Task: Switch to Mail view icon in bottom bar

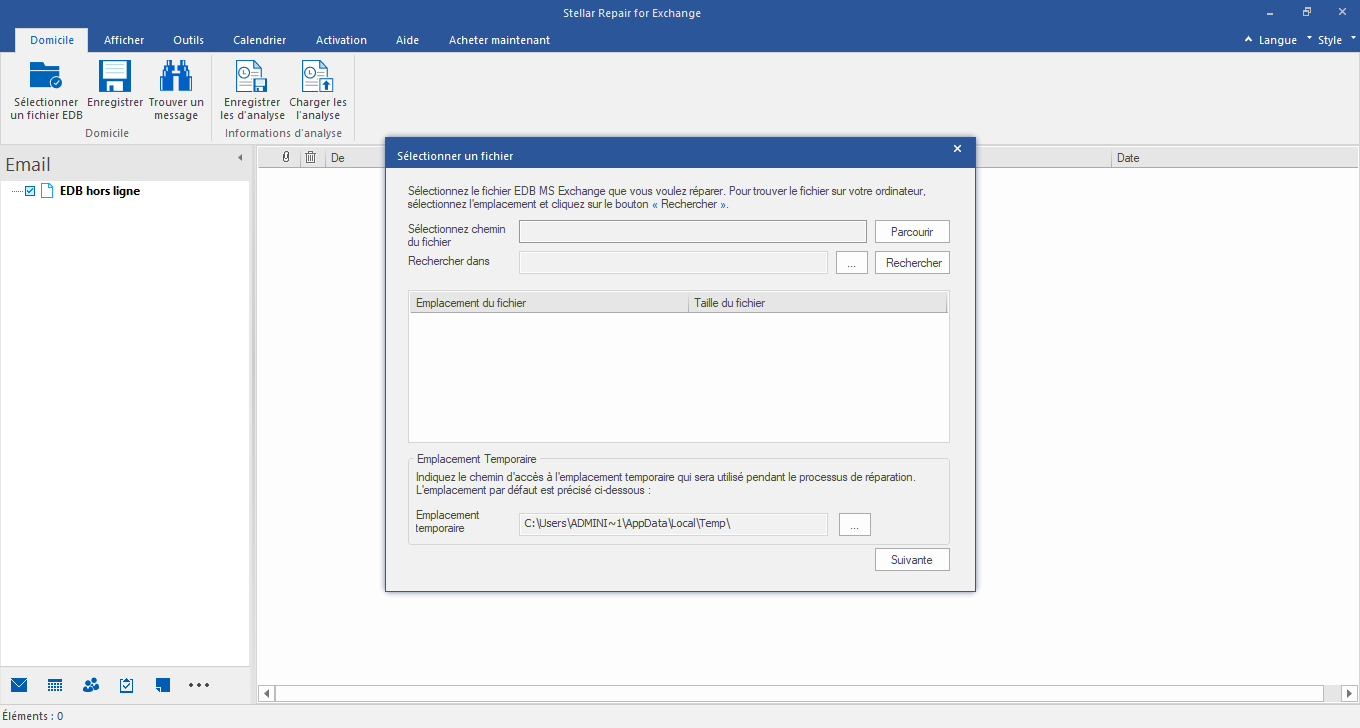Action: pyautogui.click(x=19, y=685)
